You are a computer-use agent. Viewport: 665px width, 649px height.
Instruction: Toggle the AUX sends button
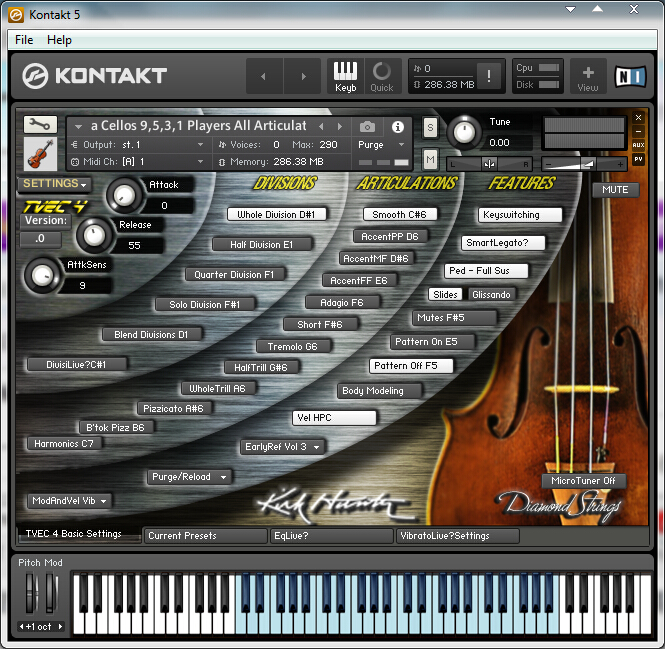pos(638,145)
